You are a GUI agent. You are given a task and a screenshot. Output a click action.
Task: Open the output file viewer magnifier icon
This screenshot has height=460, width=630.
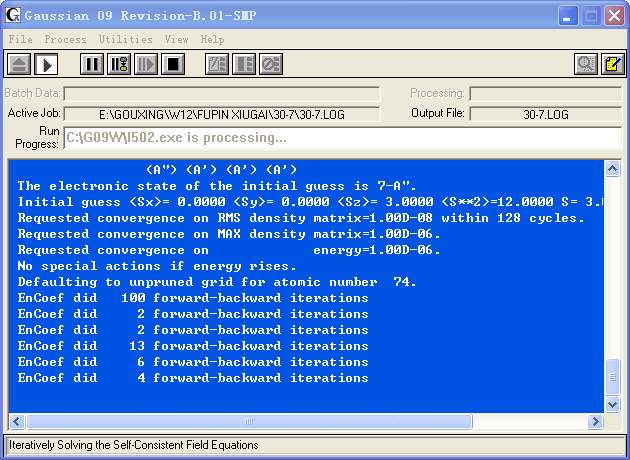(586, 64)
